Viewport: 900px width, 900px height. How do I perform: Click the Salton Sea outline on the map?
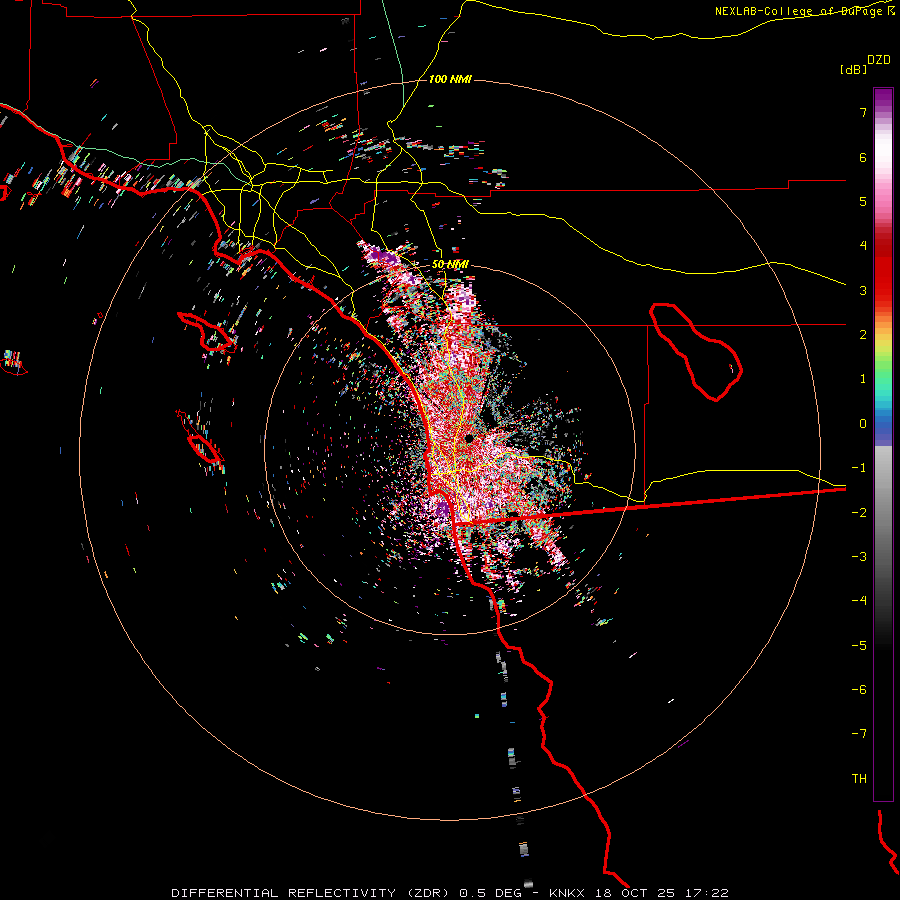click(x=696, y=352)
